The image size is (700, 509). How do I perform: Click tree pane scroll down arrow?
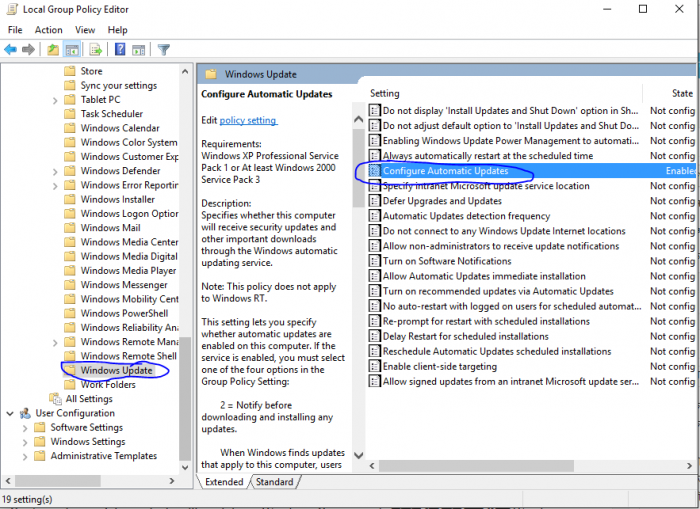185,467
